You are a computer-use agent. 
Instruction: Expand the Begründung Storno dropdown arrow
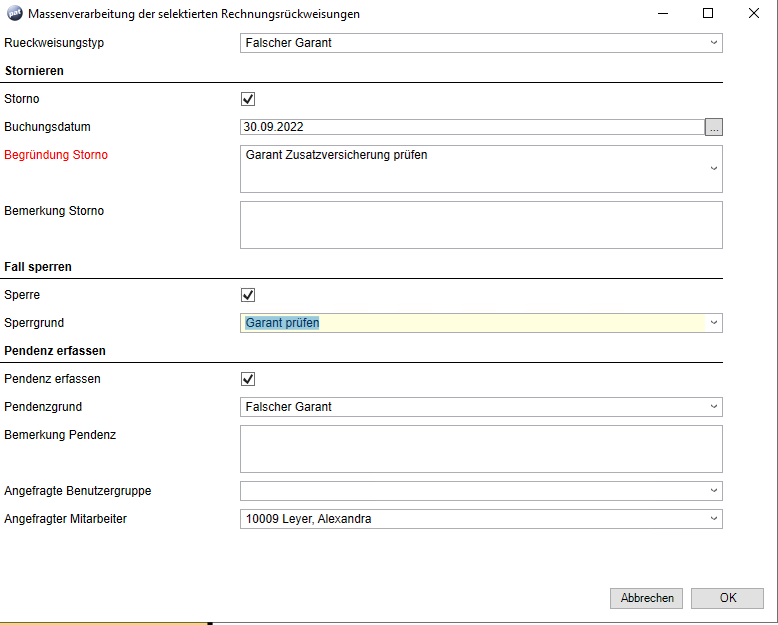[713, 169]
